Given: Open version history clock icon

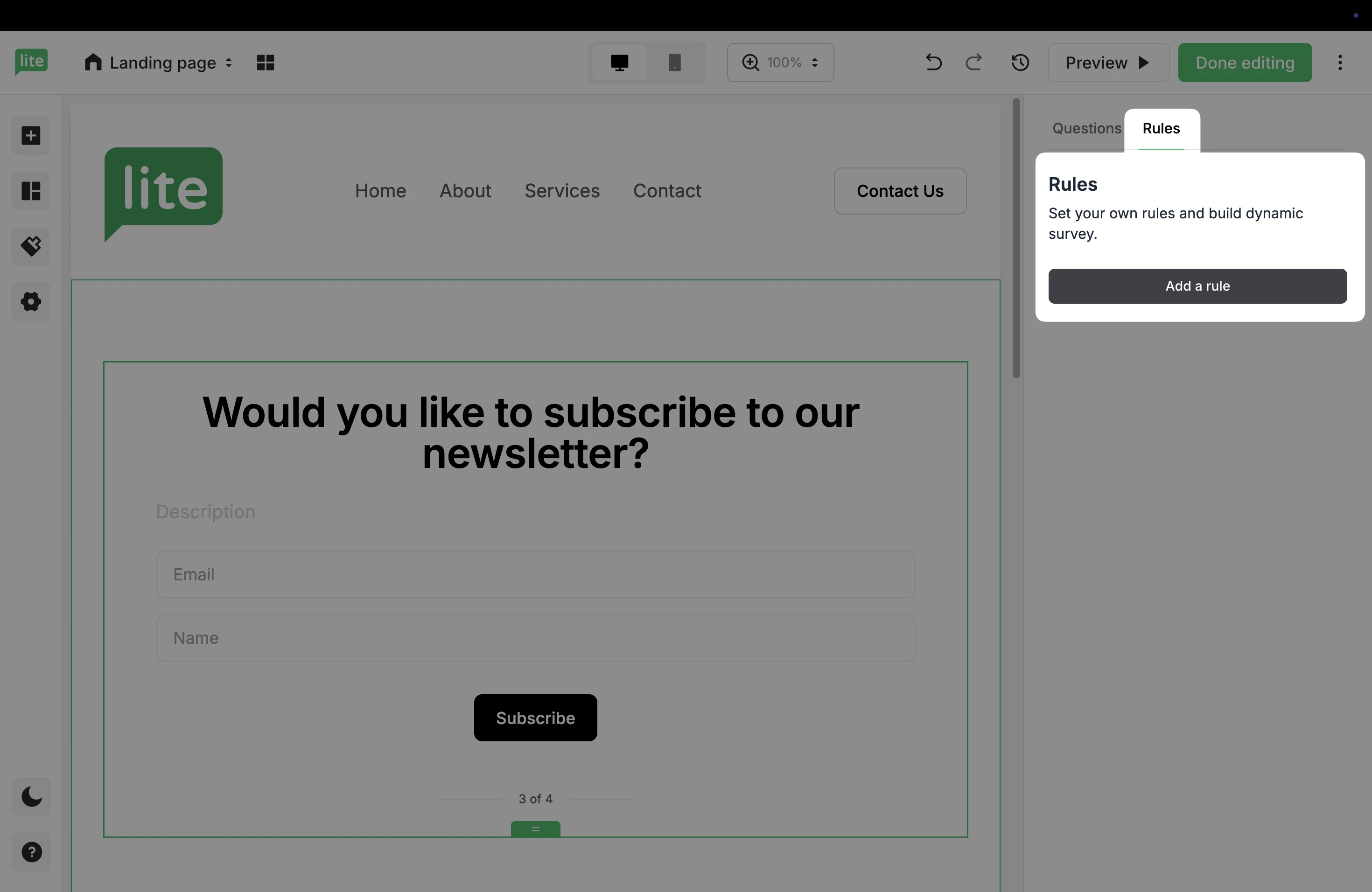Looking at the screenshot, I should pos(1020,62).
